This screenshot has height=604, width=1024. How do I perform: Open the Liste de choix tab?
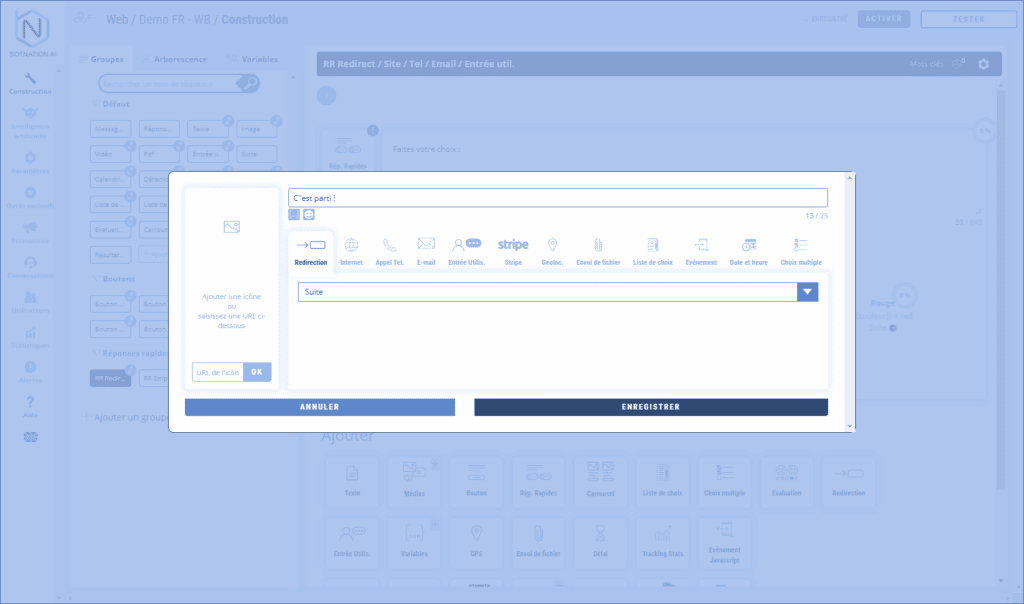point(652,249)
